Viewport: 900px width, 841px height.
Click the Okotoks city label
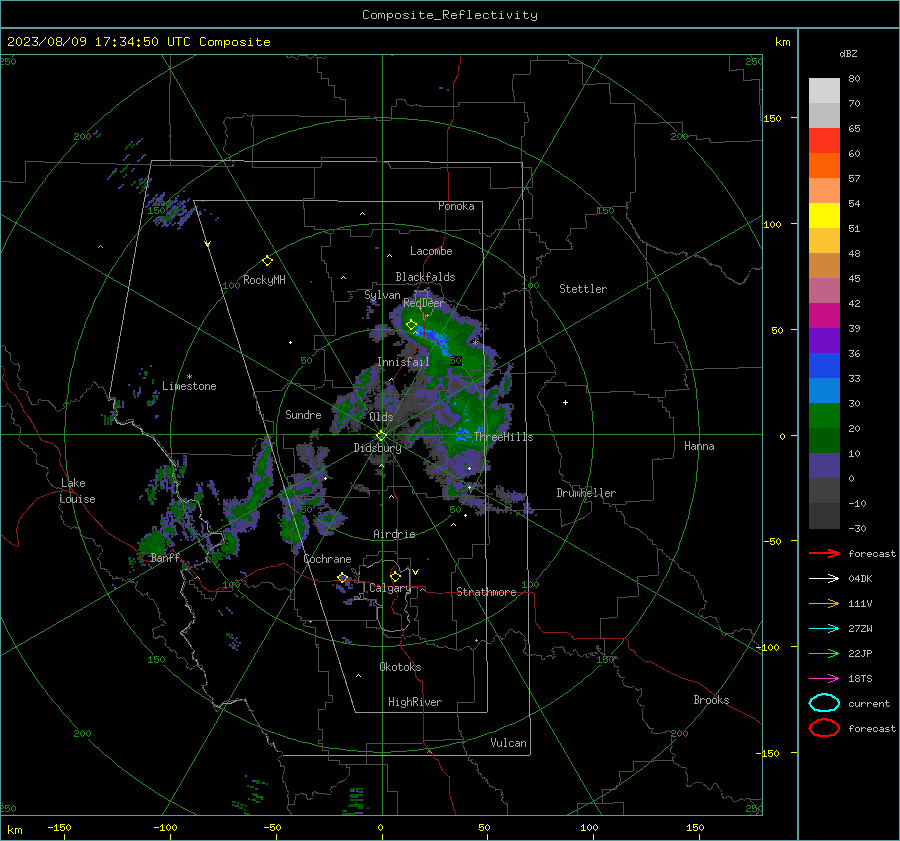[x=400, y=667]
